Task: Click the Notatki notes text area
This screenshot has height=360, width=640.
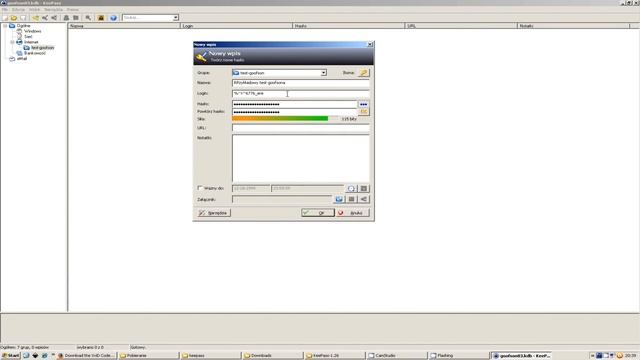Action: [301, 158]
